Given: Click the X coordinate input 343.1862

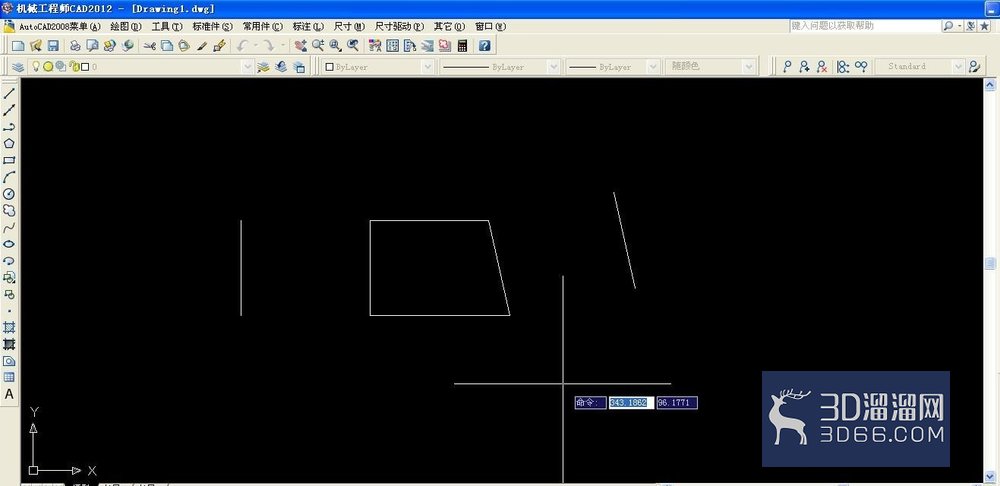Looking at the screenshot, I should pyautogui.click(x=631, y=402).
